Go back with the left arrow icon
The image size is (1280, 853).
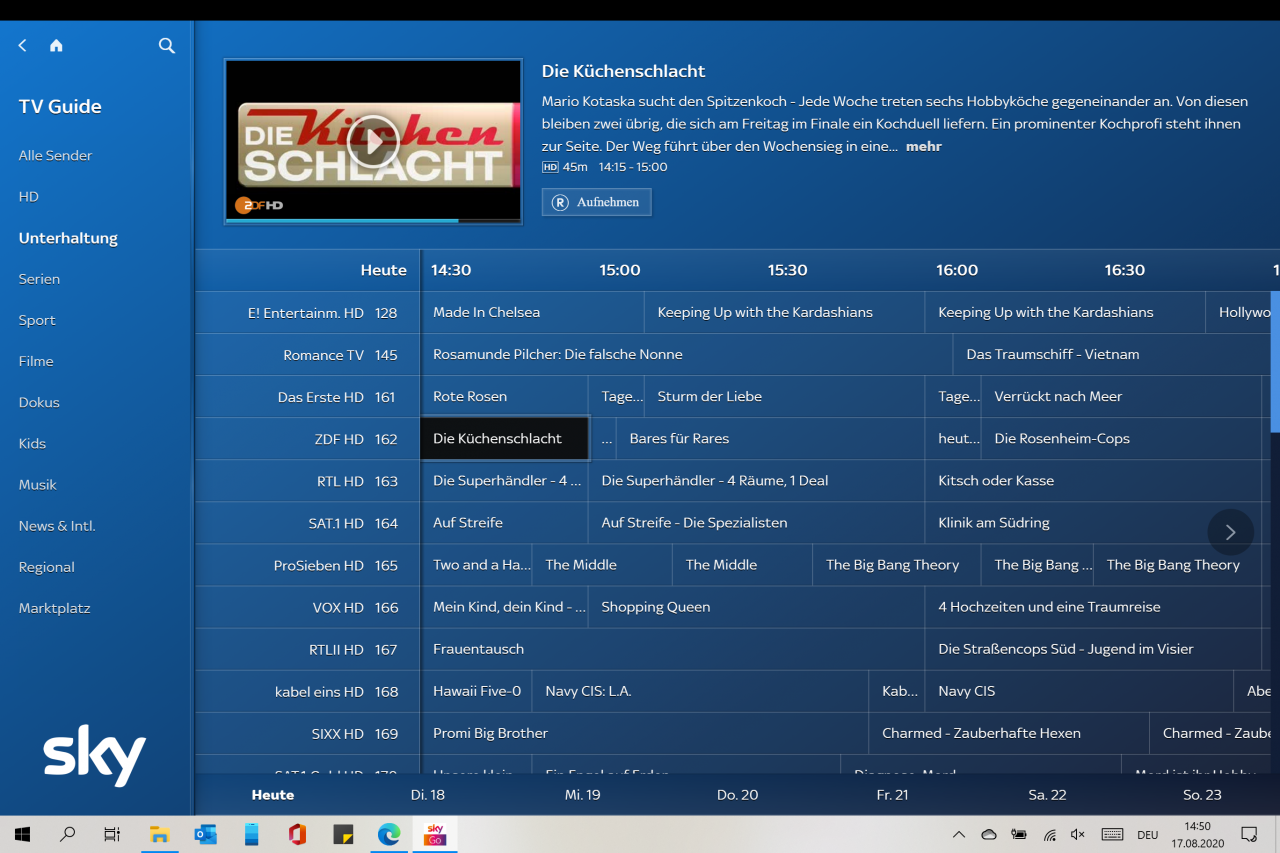click(x=23, y=46)
